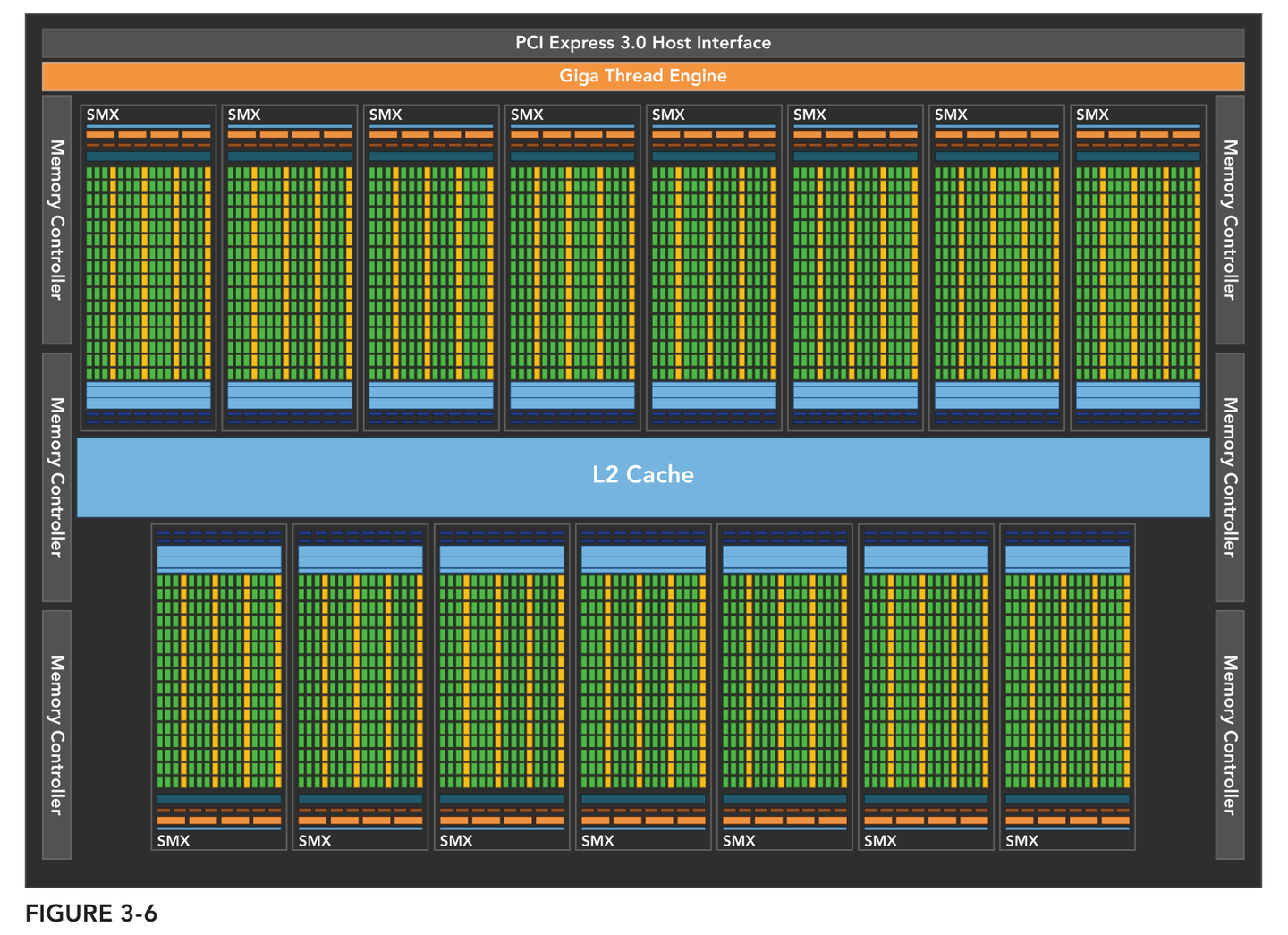Click the PCI Express 3.0 Host Interface bar
Viewport: 1288px width, 935px height.
tap(644, 42)
